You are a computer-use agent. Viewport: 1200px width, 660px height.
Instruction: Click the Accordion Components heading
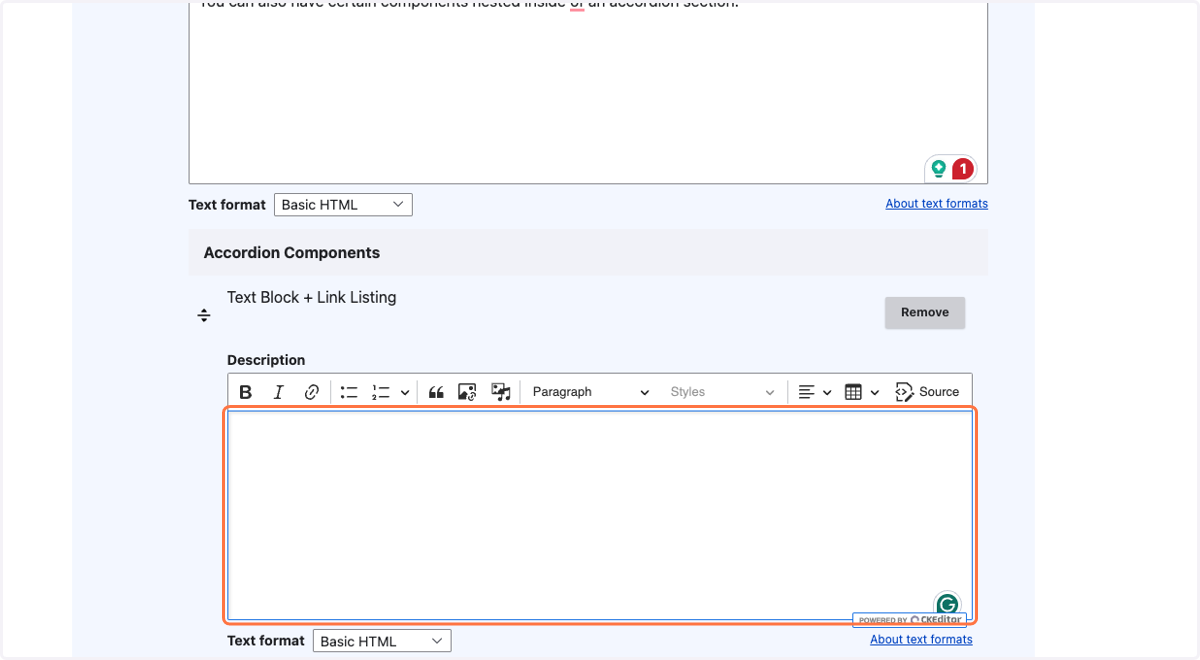292,253
